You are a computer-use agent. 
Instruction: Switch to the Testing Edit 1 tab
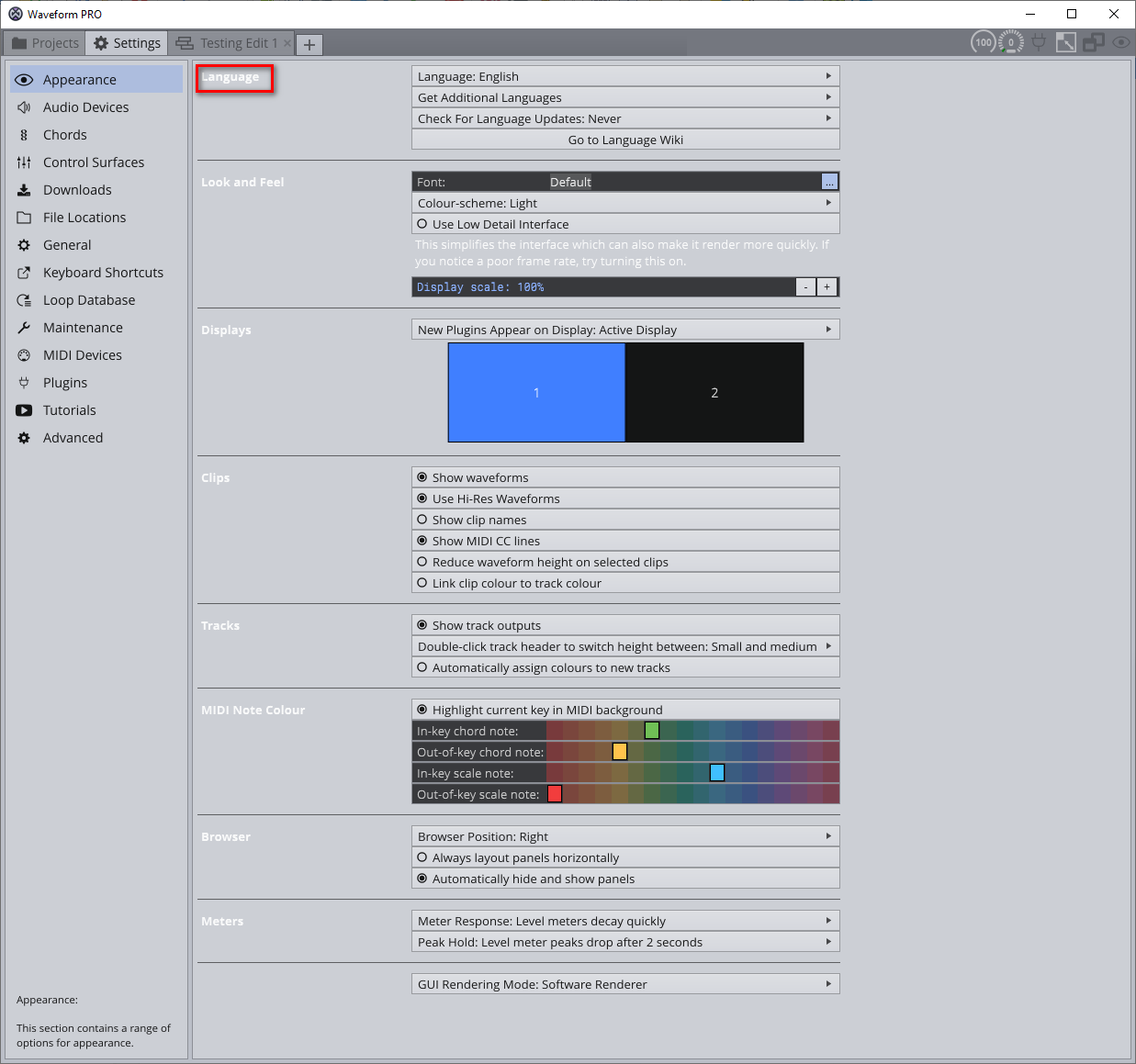pos(231,43)
